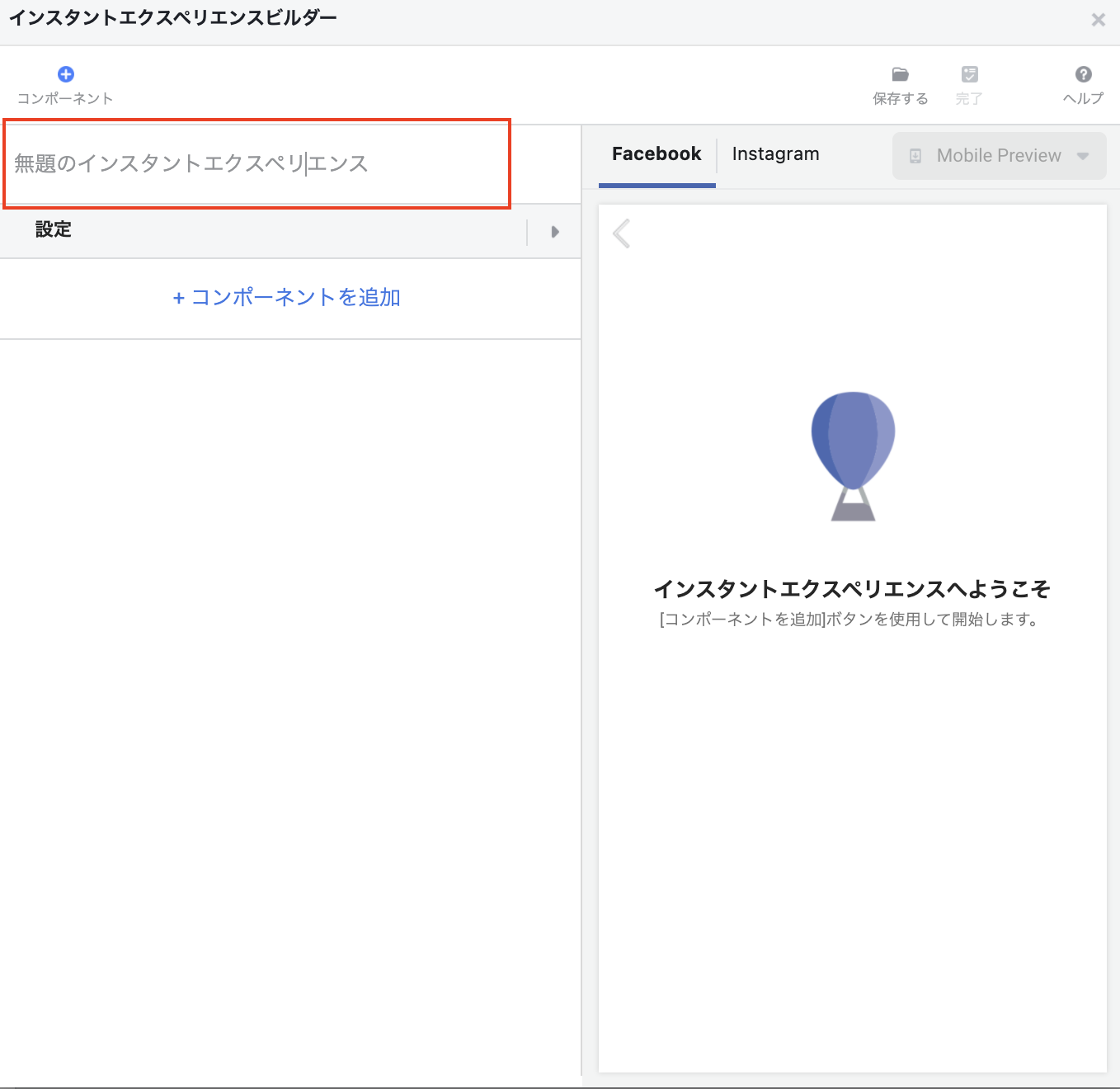The width and height of the screenshot is (1120, 1089).
Task: Expand the 設定 section arrow
Action: pos(555,232)
